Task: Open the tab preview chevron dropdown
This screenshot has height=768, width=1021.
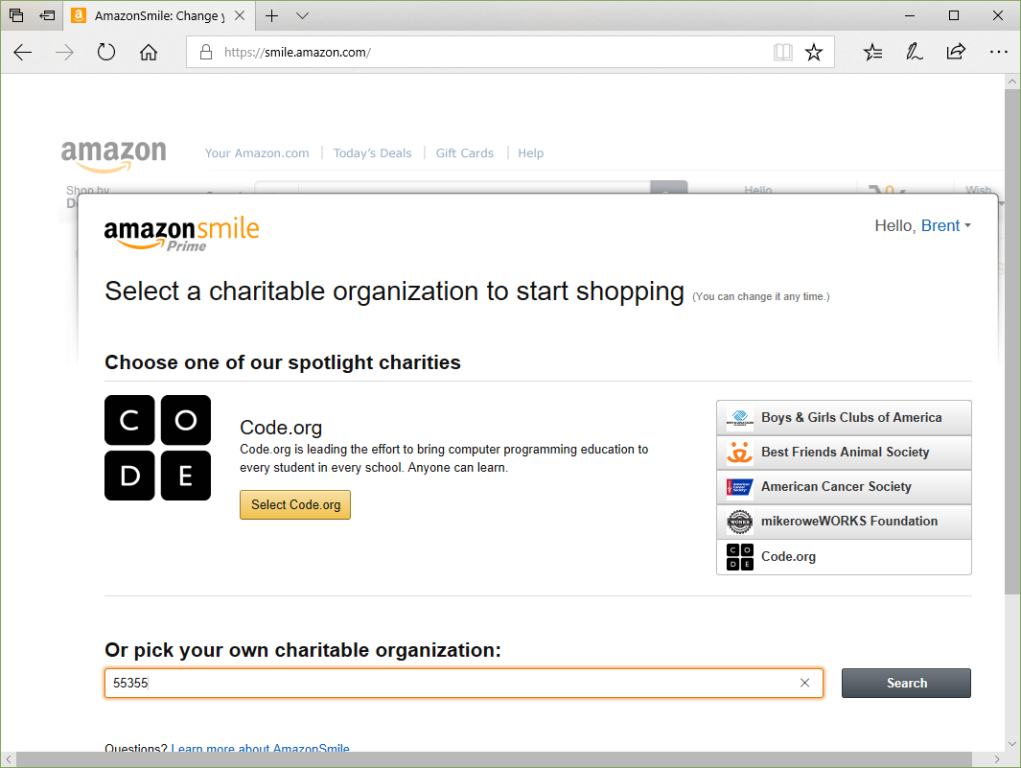Action: [x=303, y=16]
